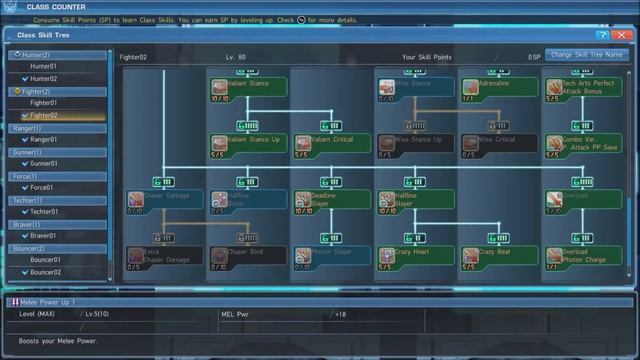Click the unlock indicator above Deadline Slayer
Image resolution: width=640 pixels, height=360 pixels.
(331, 182)
